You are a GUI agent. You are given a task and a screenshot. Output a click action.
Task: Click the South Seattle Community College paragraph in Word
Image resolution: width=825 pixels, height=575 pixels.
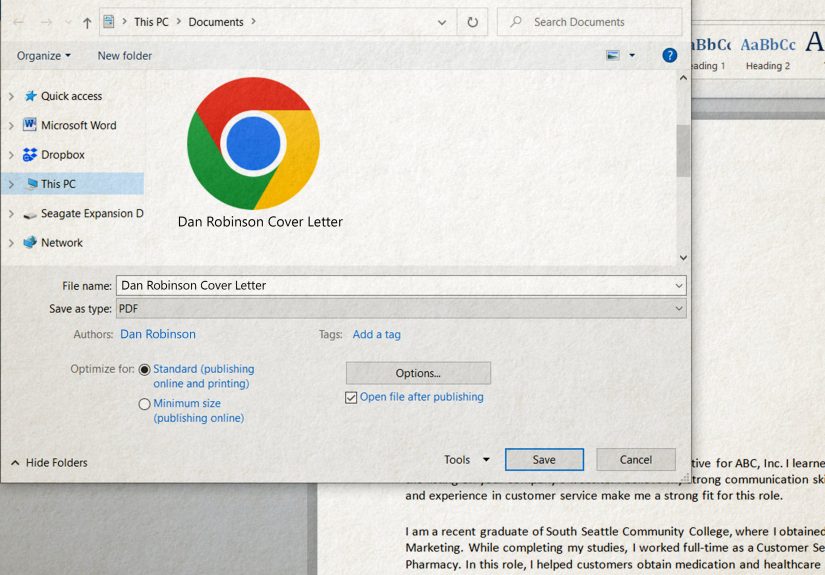pos(615,548)
